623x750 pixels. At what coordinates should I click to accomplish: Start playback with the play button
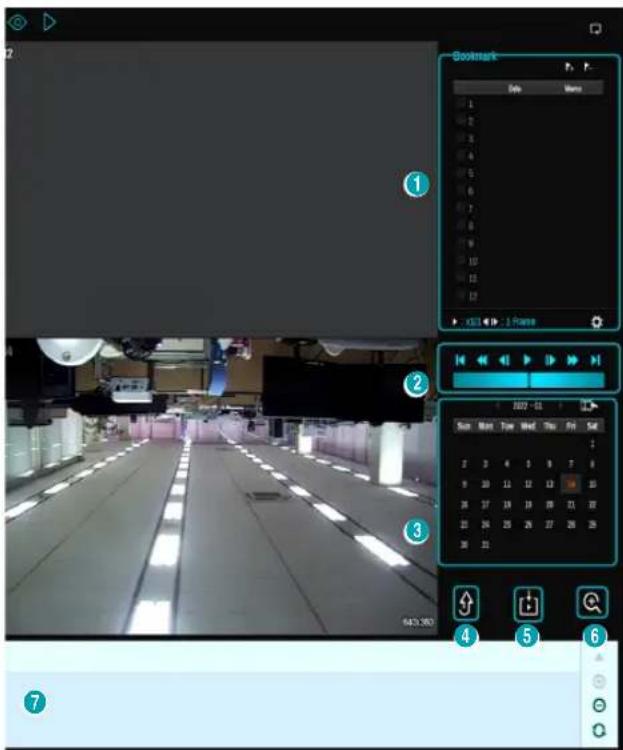click(527, 360)
